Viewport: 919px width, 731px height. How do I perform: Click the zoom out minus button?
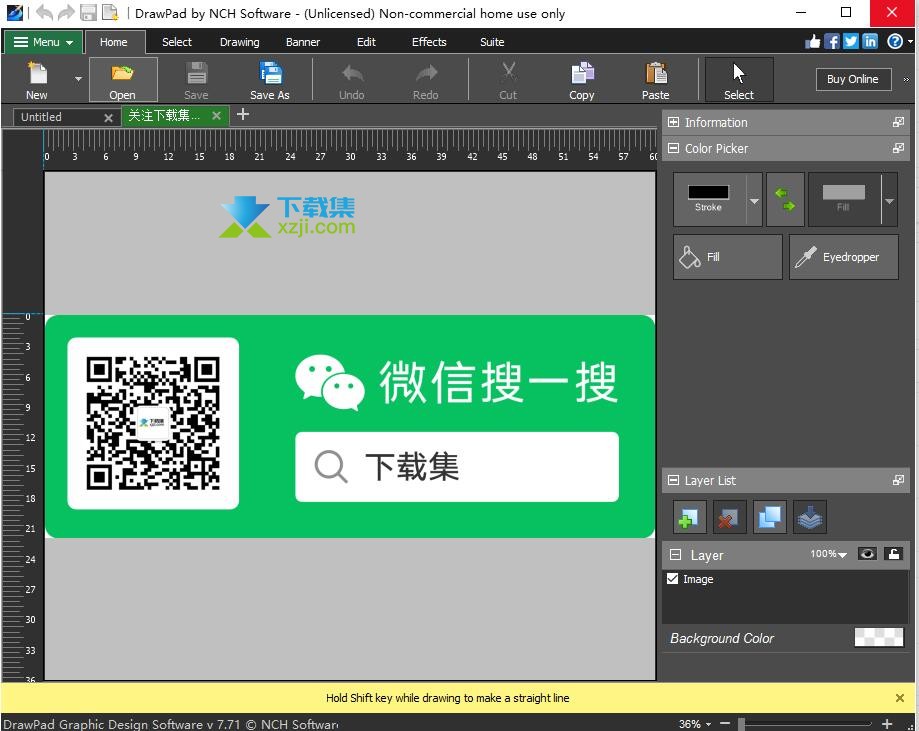point(724,724)
